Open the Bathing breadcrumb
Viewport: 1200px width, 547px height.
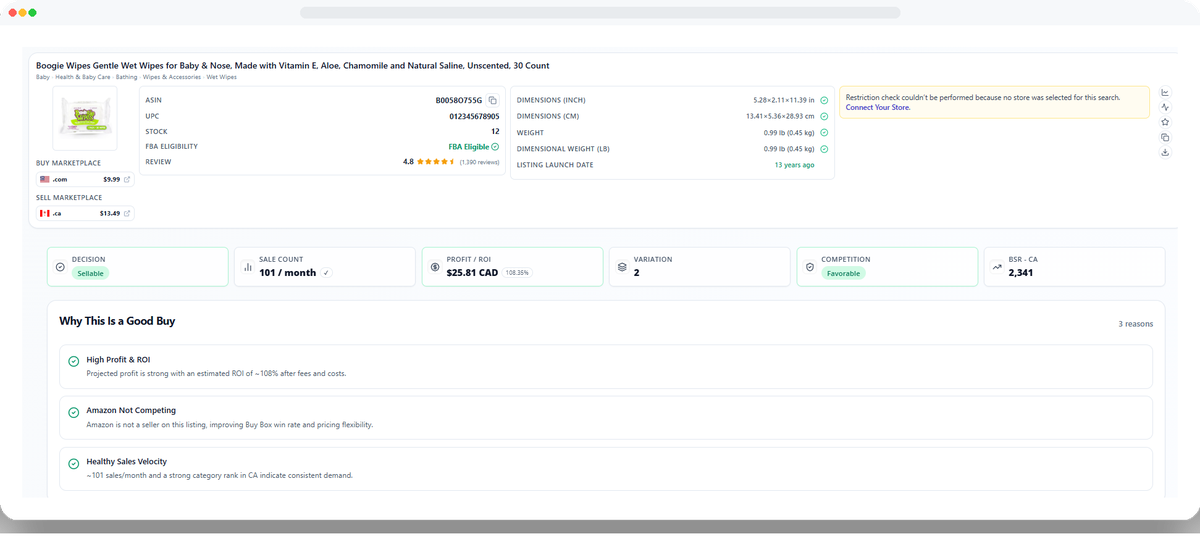click(127, 77)
